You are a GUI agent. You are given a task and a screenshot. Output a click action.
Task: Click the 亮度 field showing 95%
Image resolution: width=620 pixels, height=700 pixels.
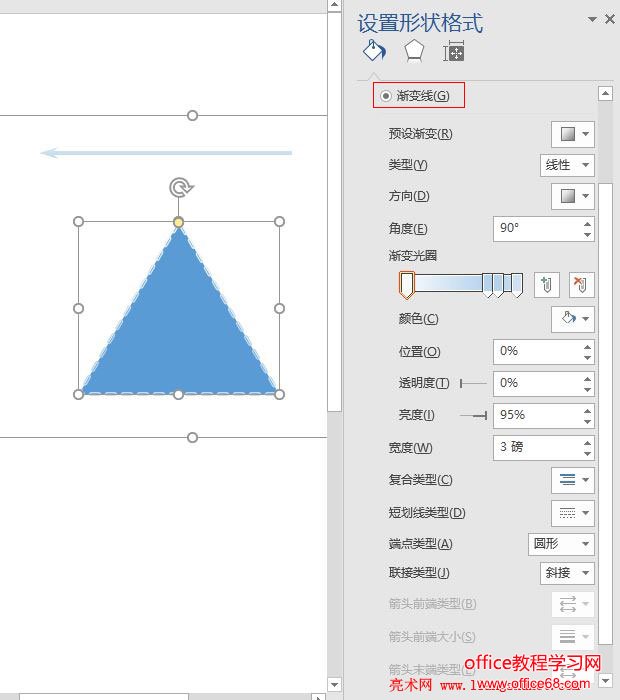click(x=537, y=416)
